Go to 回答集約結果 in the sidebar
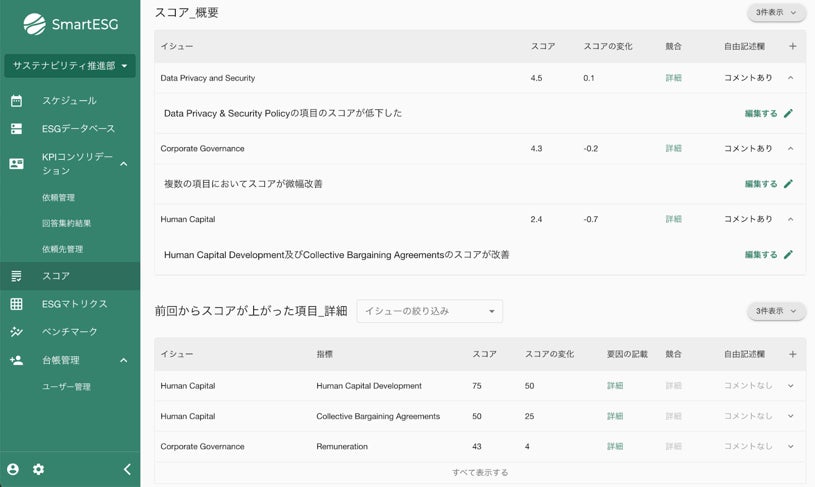Screen dimensions: 815x487 click(x=66, y=223)
